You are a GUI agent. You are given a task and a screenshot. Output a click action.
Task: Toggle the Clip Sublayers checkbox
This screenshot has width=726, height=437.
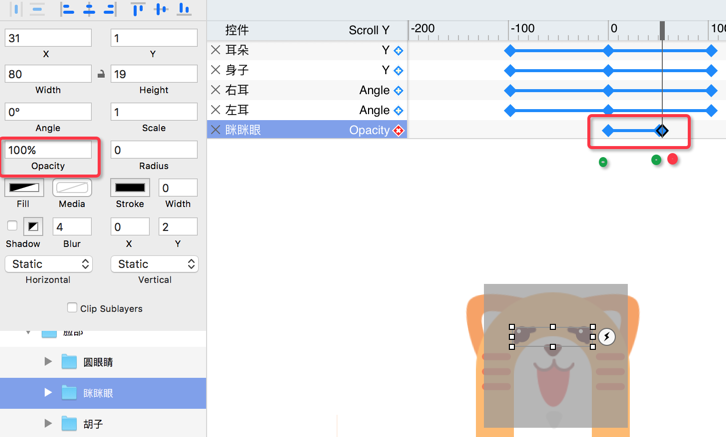click(72, 308)
